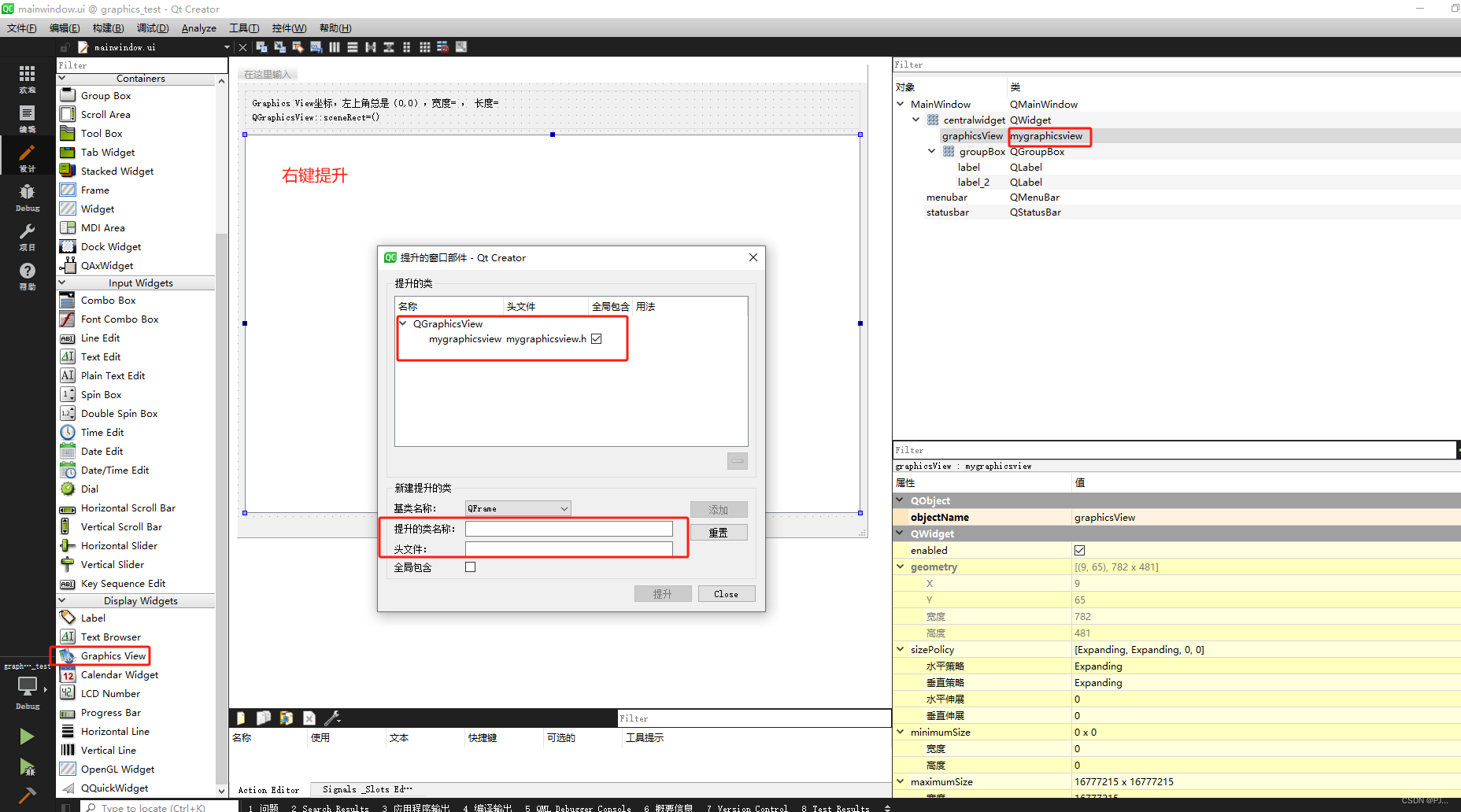The image size is (1461, 812).
Task: Uncheck the checkbox next to mygraphicsview.h
Action: tap(596, 338)
